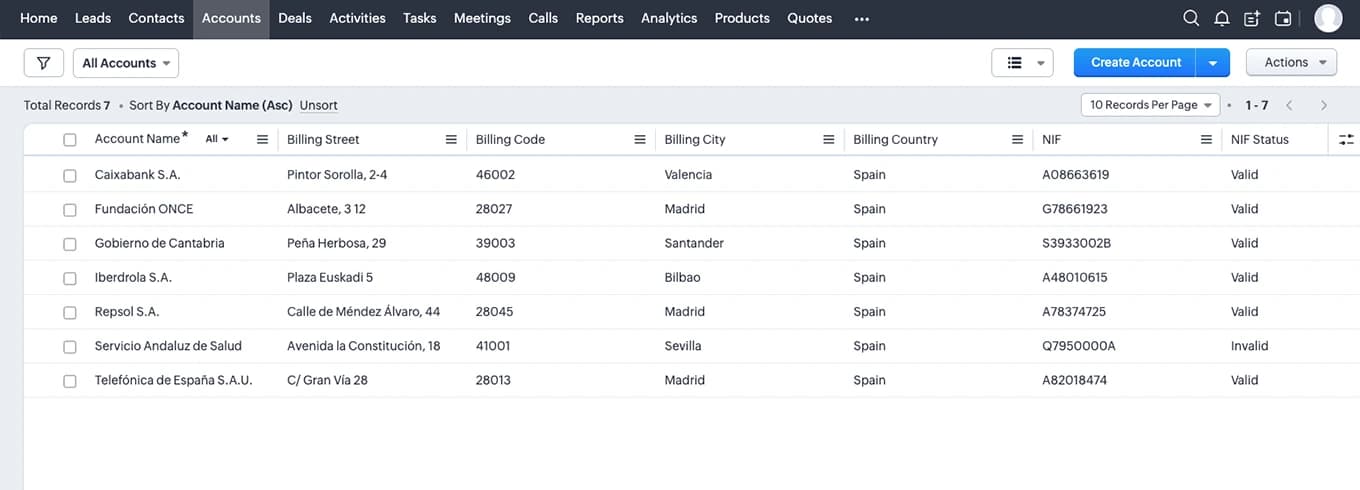
Task: Click the Unsort link
Action: coord(319,105)
